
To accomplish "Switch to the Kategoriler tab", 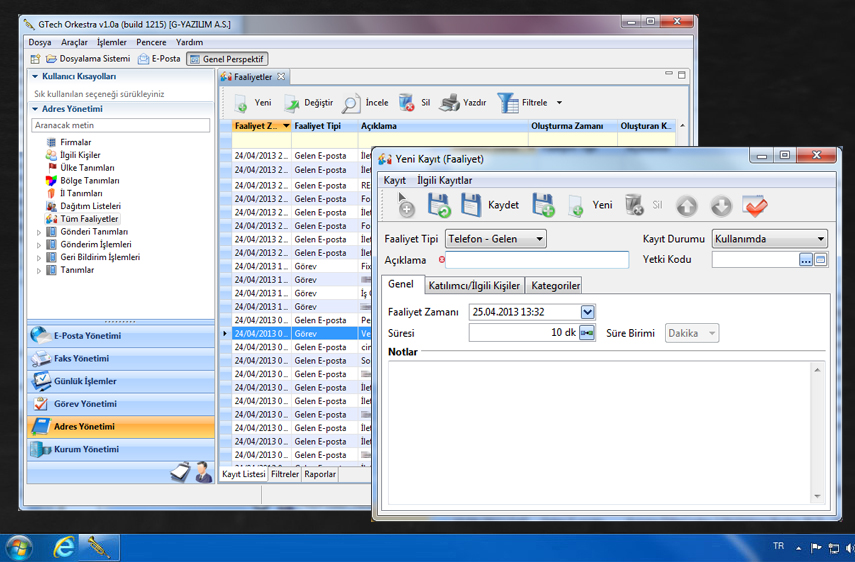I will coord(555,286).
